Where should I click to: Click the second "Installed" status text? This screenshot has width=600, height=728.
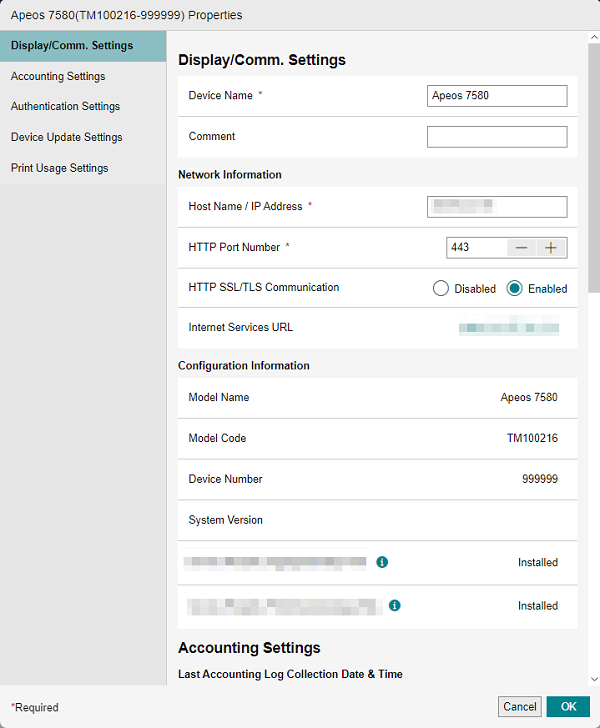coord(538,606)
